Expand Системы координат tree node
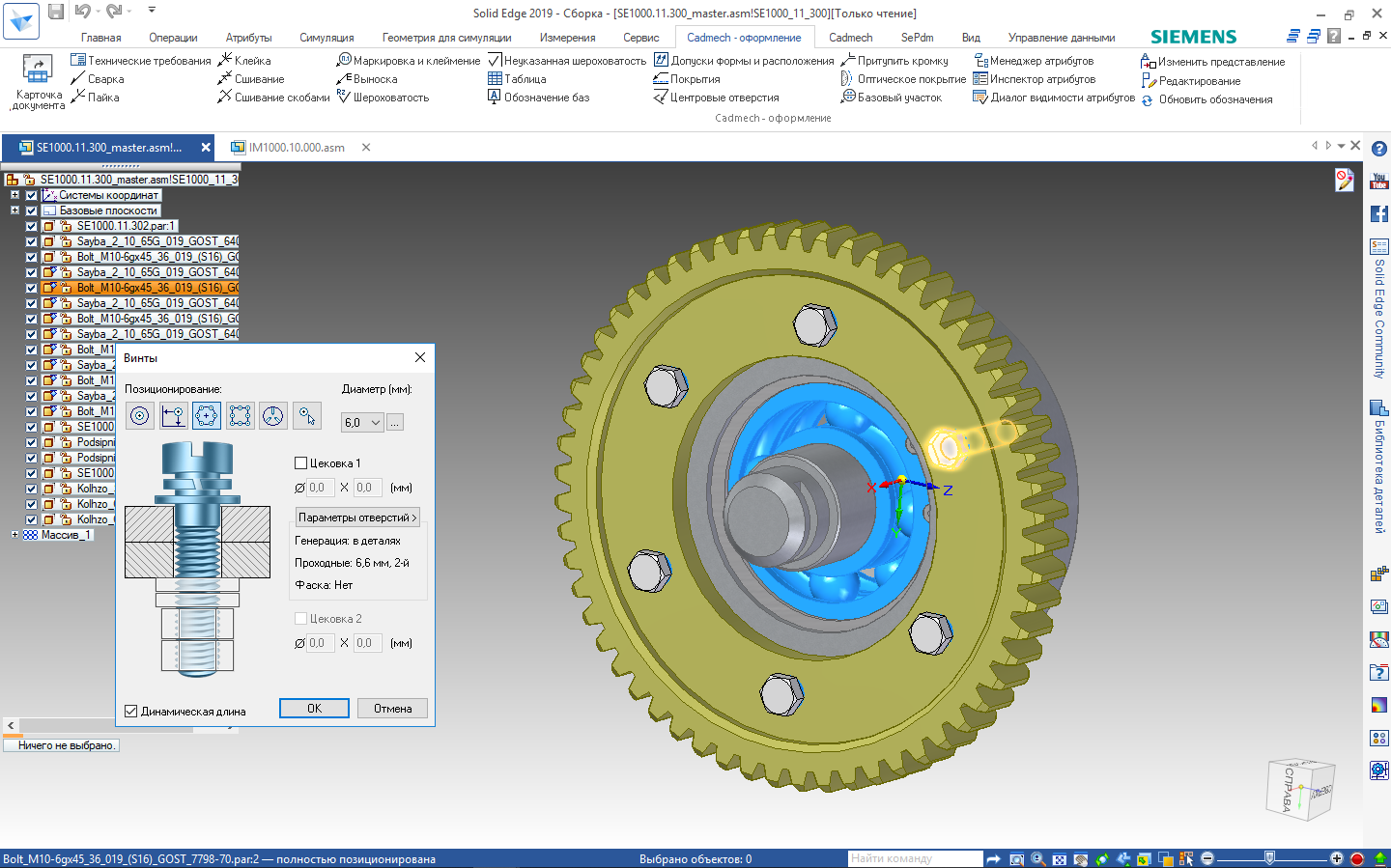Image resolution: width=1391 pixels, height=868 pixels. coord(14,195)
